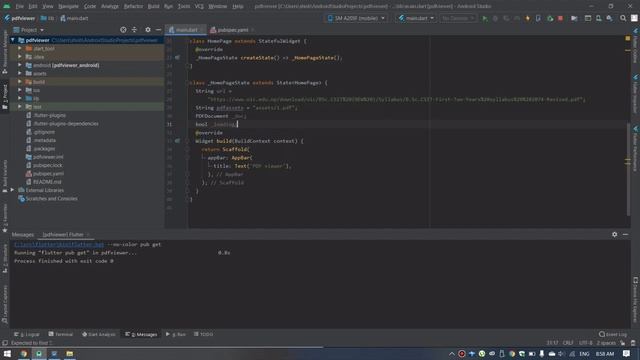Expand the assets folder
640x360 pixels.
click(20, 73)
